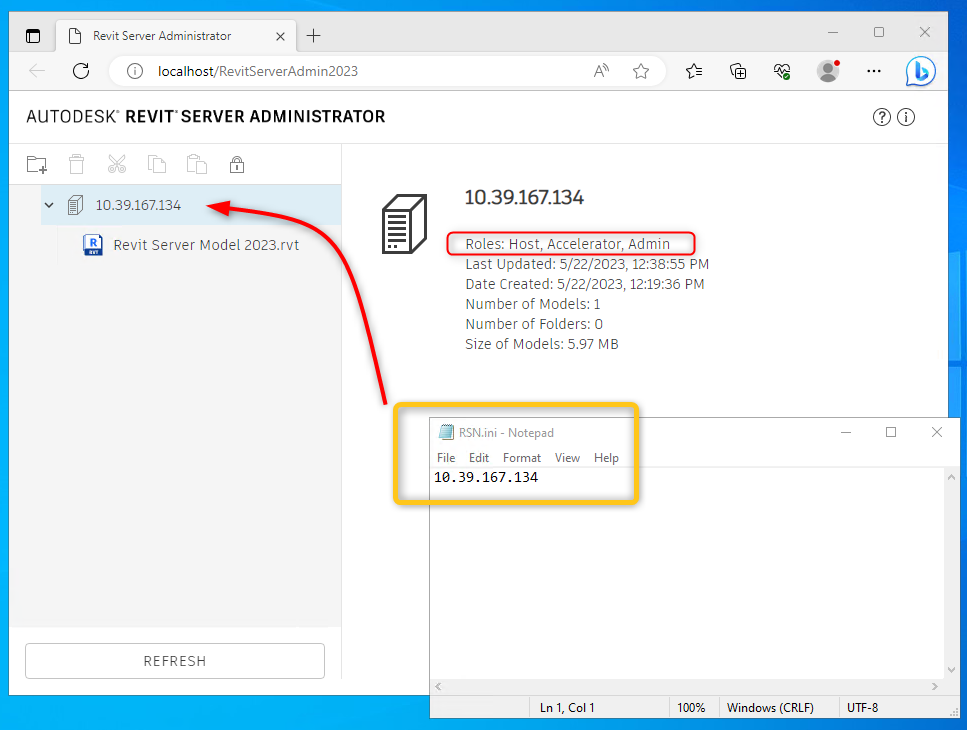Screen dimensions: 967x730
Task: Click the Size of Models: 5.97 MB line
Action: [541, 344]
